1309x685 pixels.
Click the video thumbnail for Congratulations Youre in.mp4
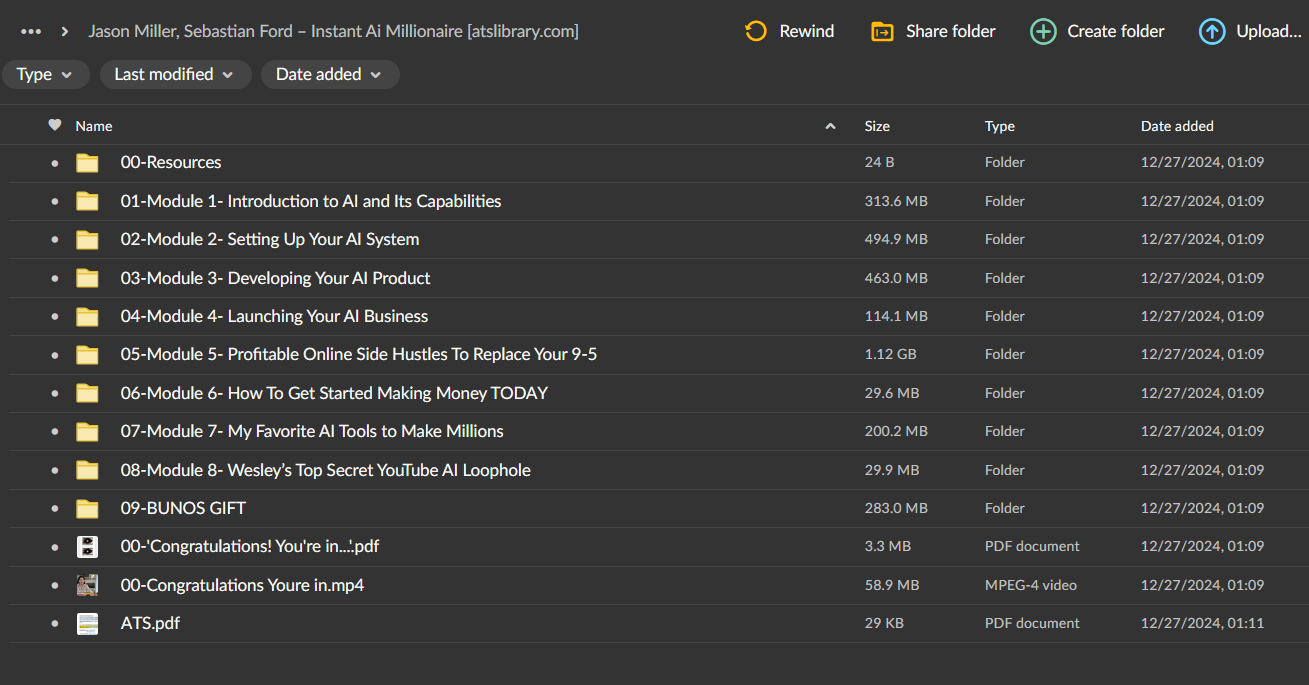tap(88, 585)
